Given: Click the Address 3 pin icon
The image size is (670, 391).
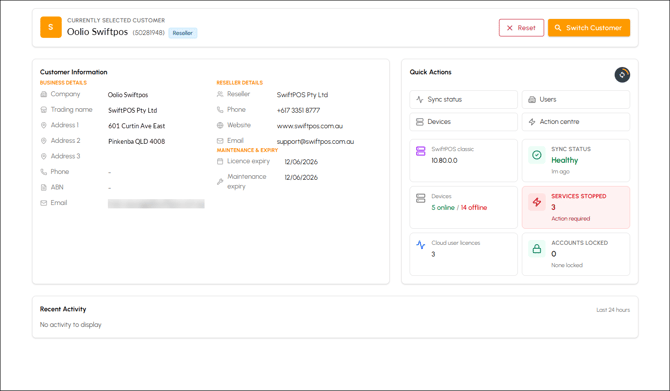Looking at the screenshot, I should coord(44,156).
